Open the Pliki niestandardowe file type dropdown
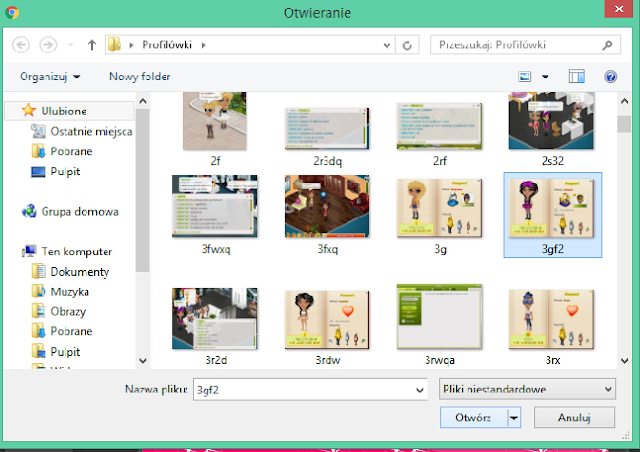This screenshot has height=452, width=640. pos(527,389)
